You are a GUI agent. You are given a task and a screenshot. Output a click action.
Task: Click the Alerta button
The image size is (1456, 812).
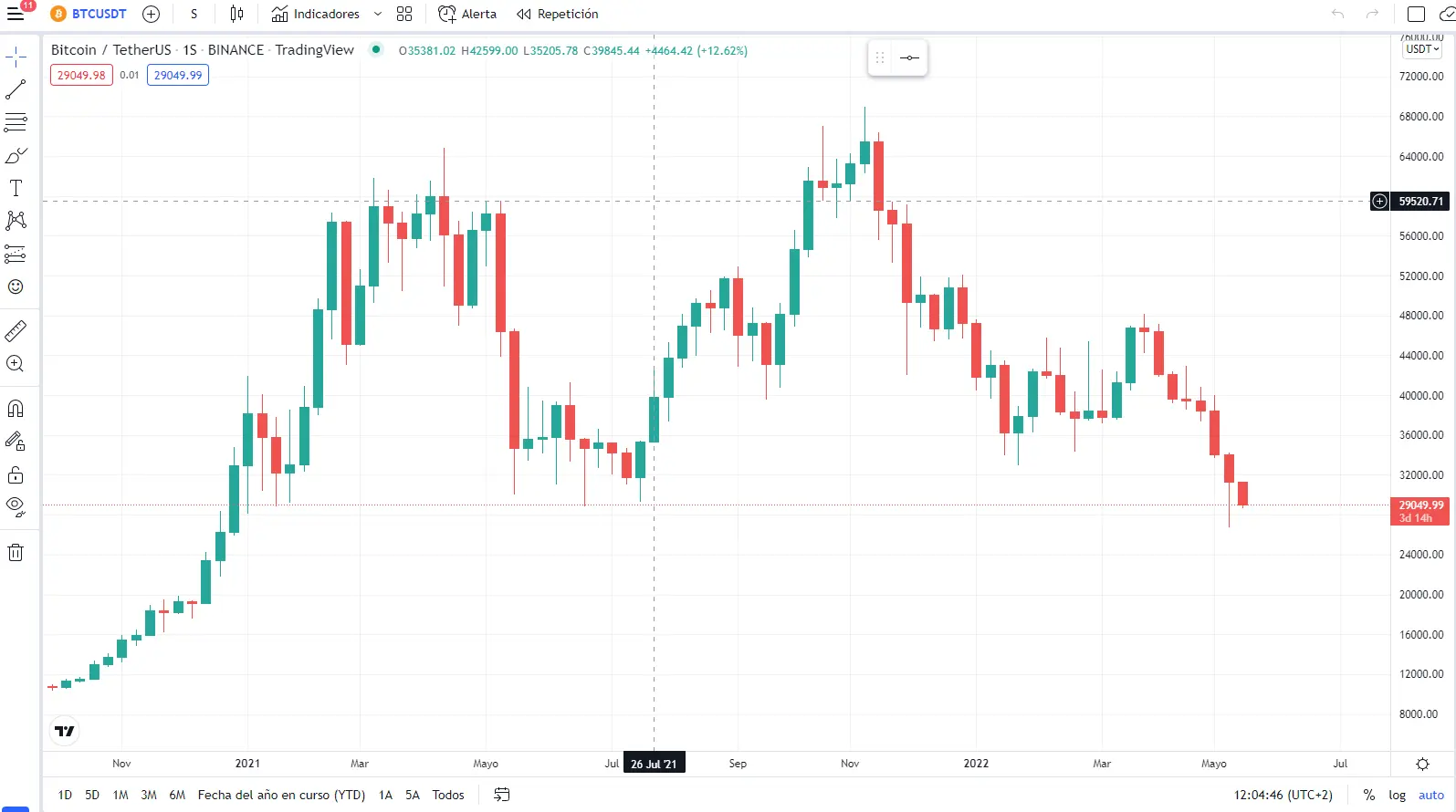(x=467, y=14)
